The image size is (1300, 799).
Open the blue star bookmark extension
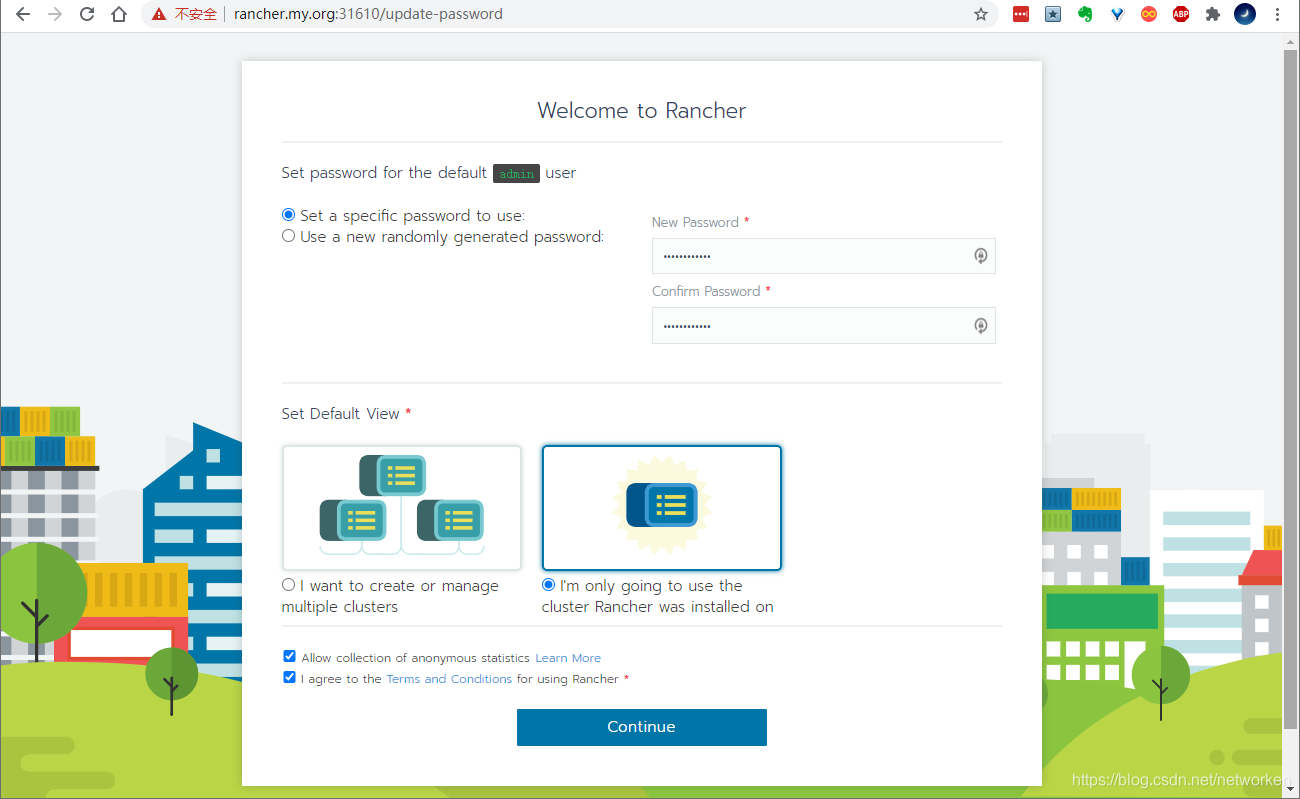click(1053, 14)
